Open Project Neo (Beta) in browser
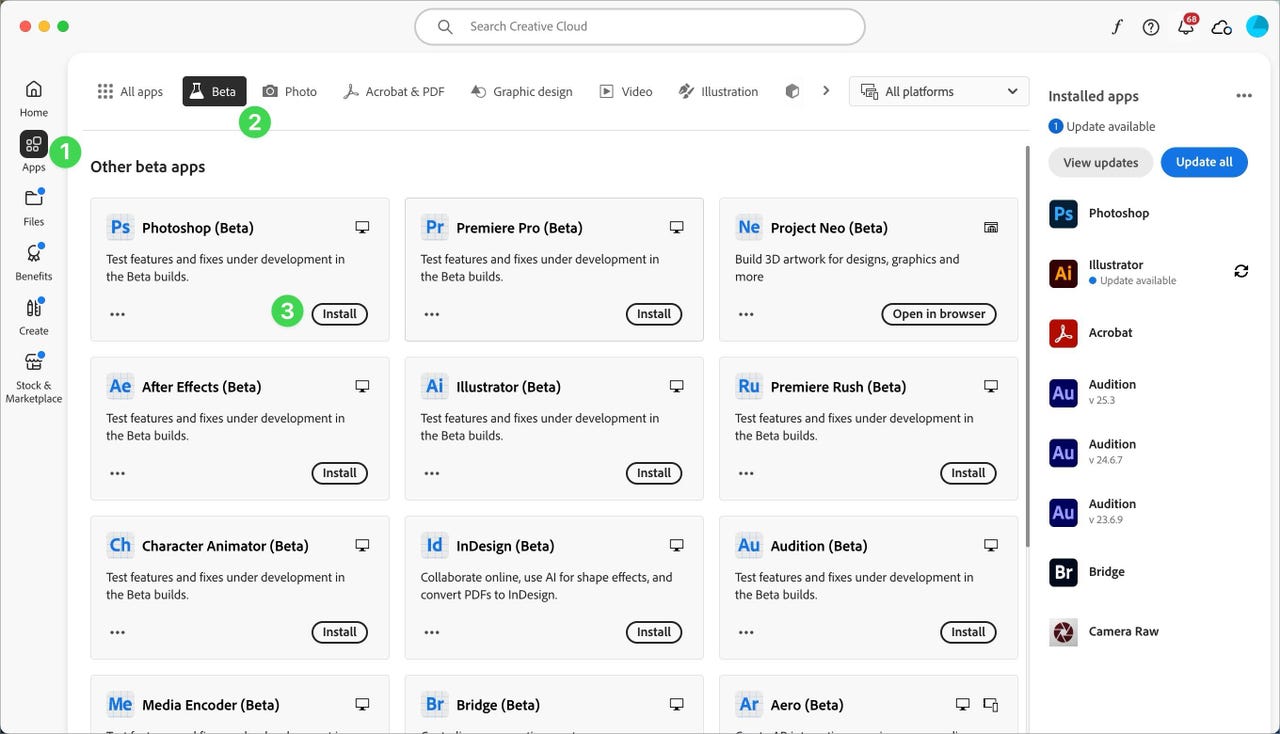 click(x=939, y=314)
